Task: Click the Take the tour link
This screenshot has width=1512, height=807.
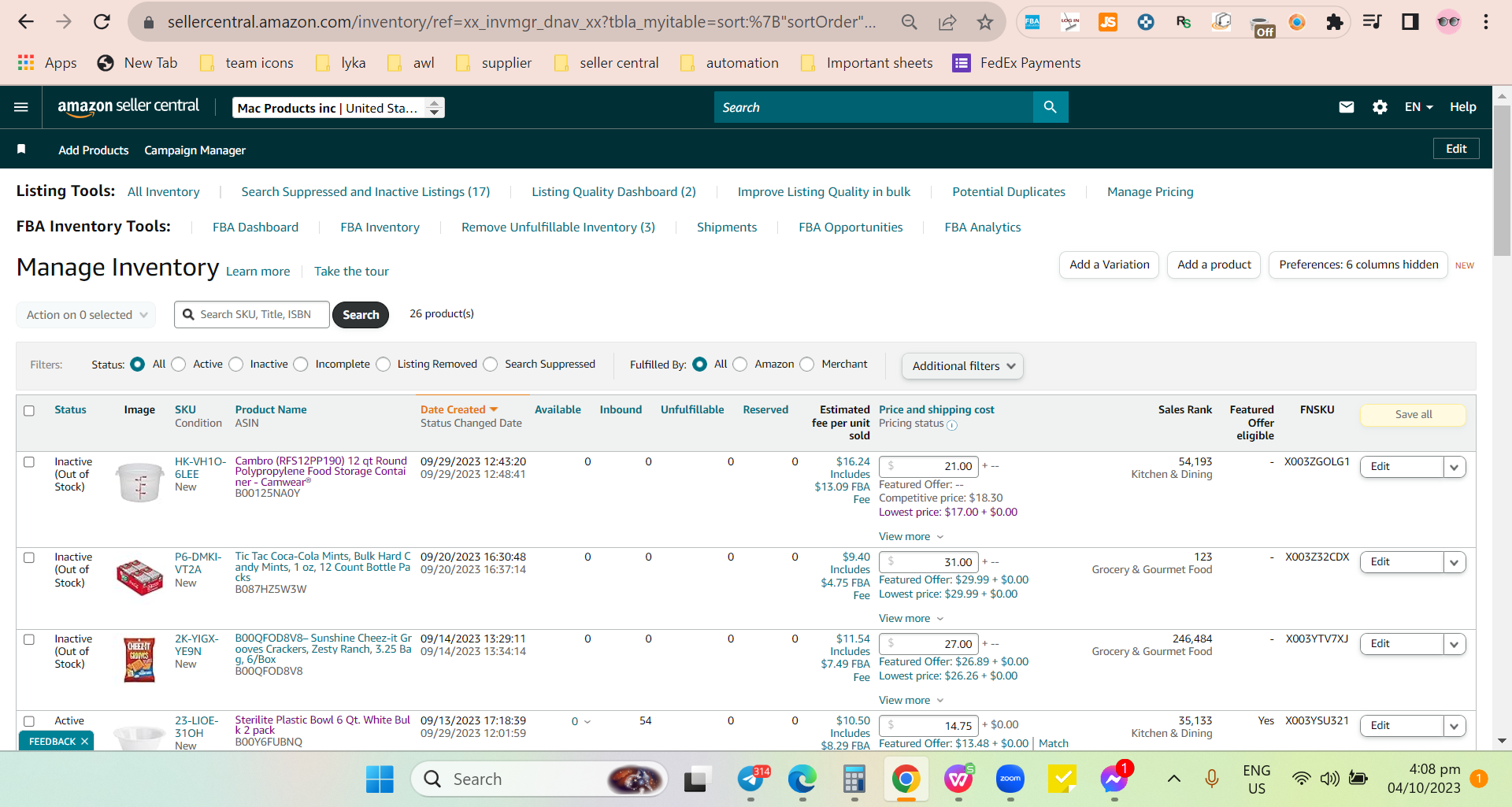Action: (351, 272)
